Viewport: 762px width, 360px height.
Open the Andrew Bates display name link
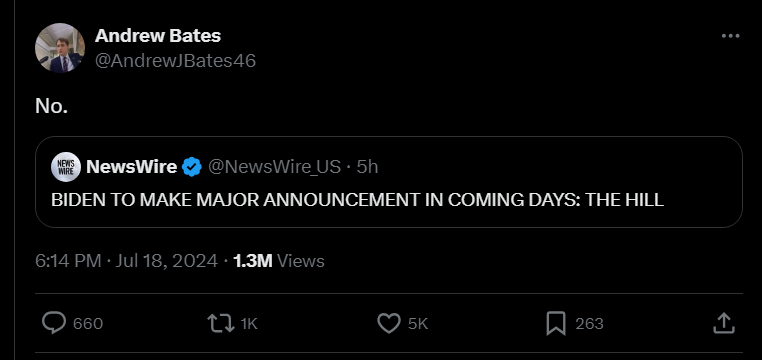(157, 35)
